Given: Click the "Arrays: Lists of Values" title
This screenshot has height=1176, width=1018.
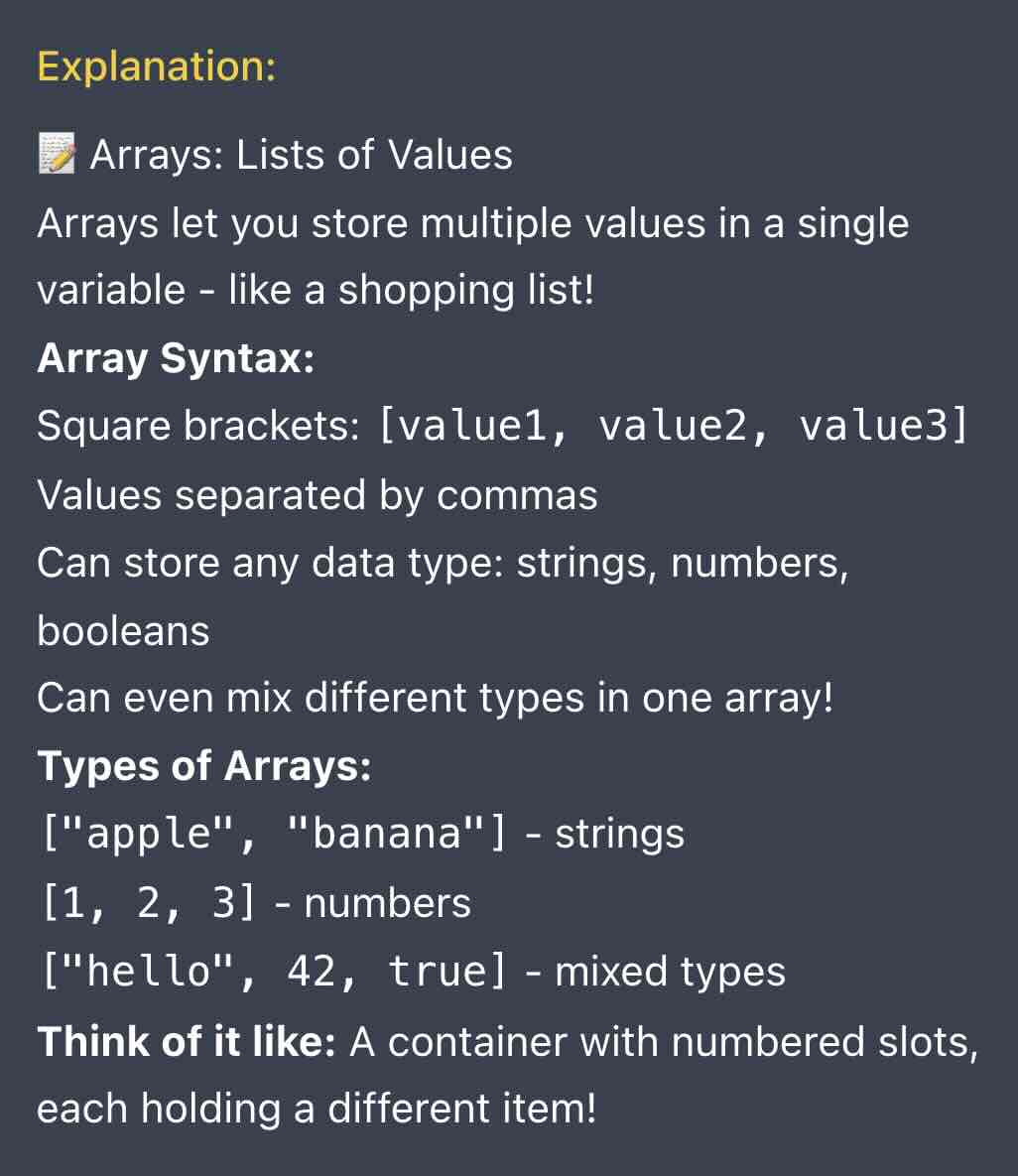Looking at the screenshot, I should click(x=301, y=155).
